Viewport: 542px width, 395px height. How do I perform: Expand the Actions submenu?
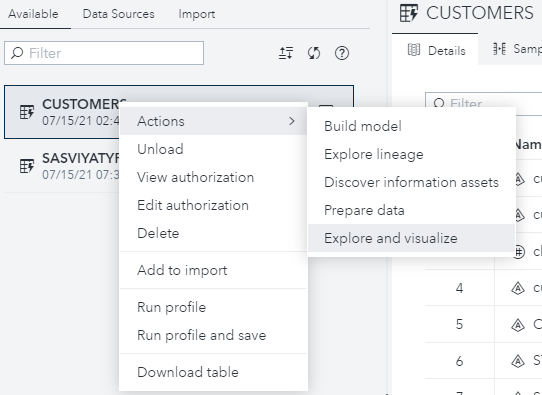tap(213, 121)
